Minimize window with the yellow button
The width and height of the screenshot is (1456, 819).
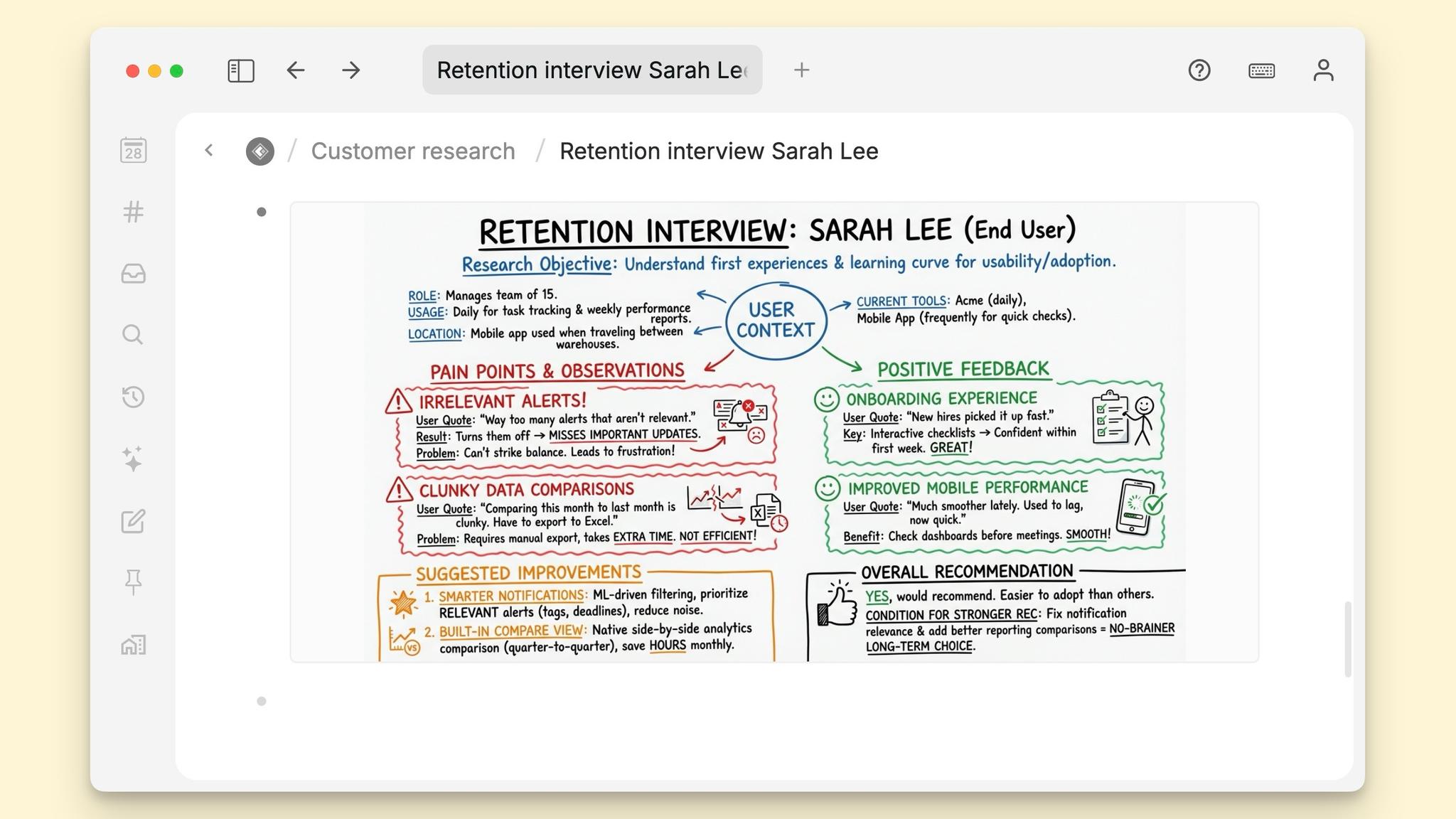154,71
